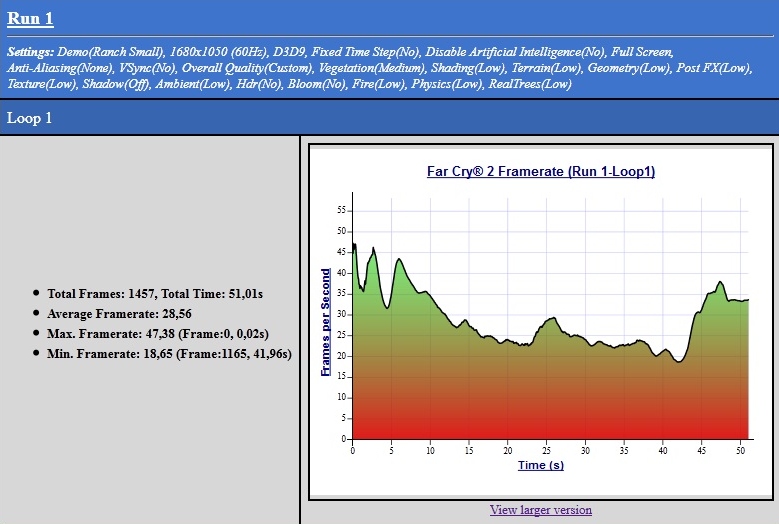This screenshot has width=779, height=524.
Task: Click the bullet beside Min. Framerate
Action: tap(37, 353)
